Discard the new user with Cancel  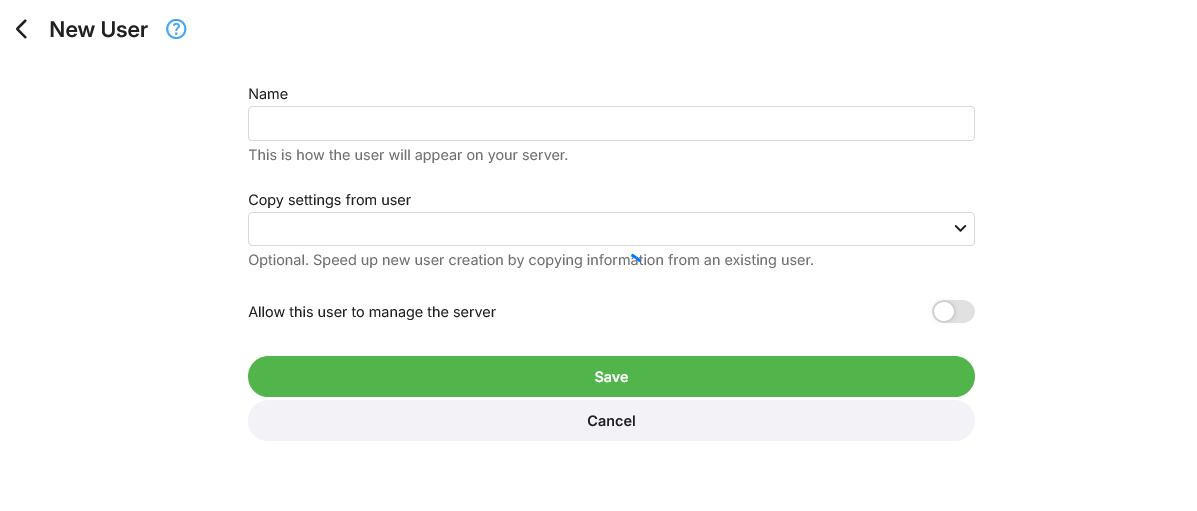point(611,421)
